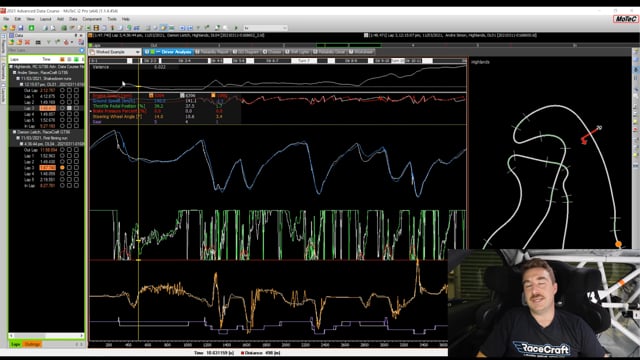Collapse the Shakedown runs date node
Image resolution: width=640 pixels, height=360 pixels.
[x=18, y=78]
